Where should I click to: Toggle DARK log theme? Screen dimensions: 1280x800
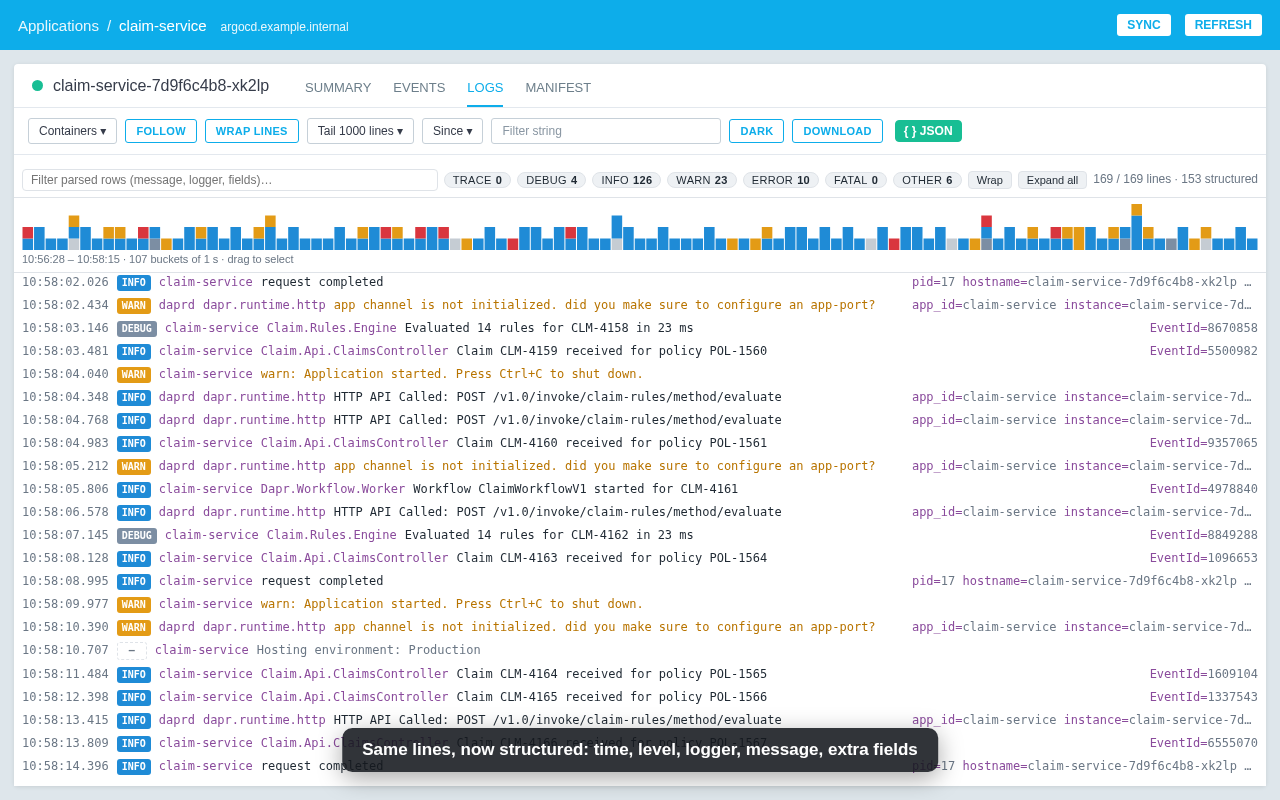(x=756, y=131)
